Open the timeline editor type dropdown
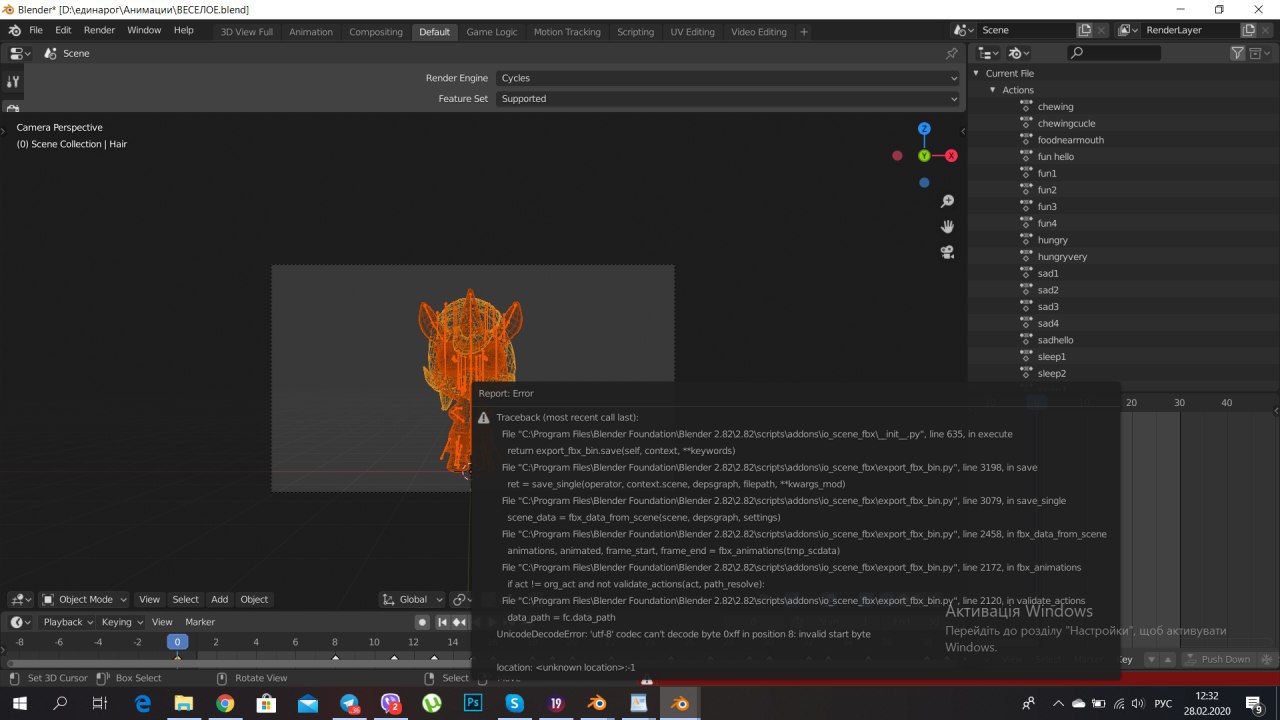 21,622
